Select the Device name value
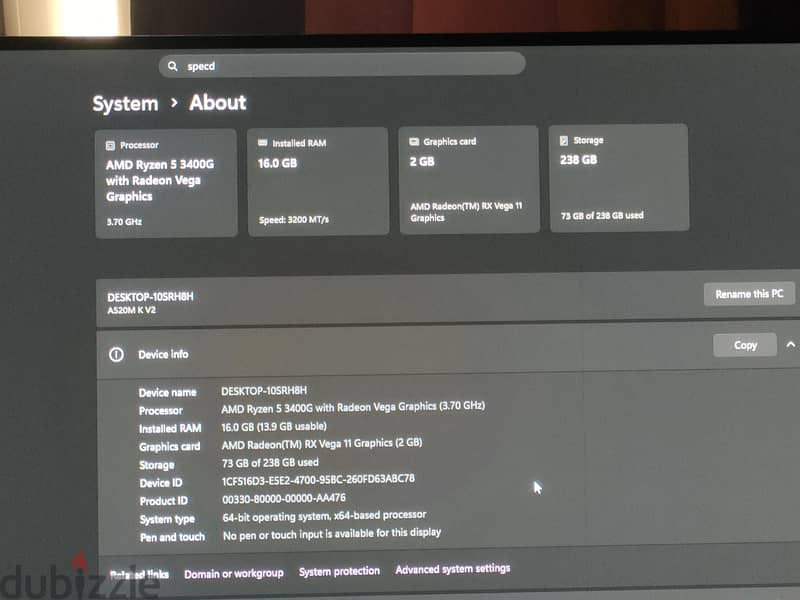 (x=264, y=391)
